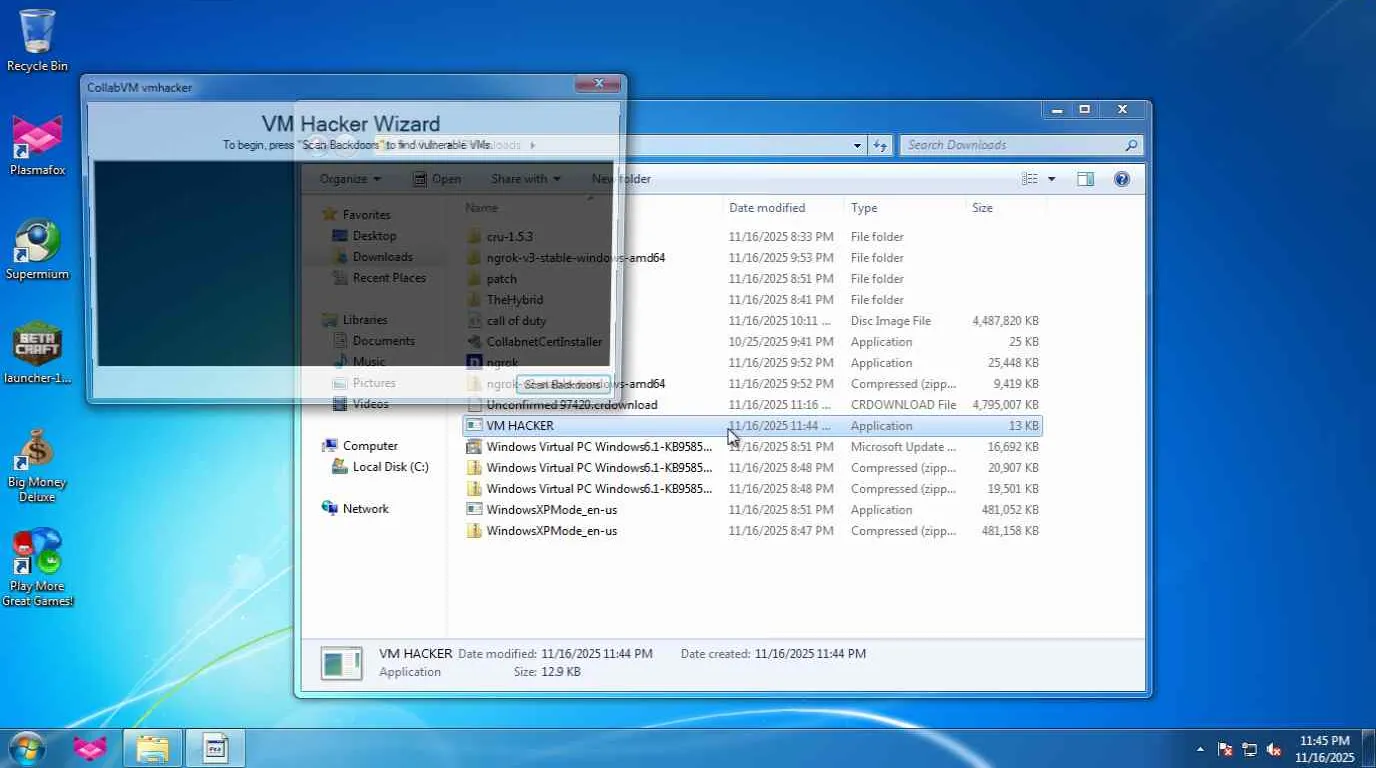Select the TheHybrid folder
Image resolution: width=1376 pixels, height=768 pixels.
click(x=752, y=300)
